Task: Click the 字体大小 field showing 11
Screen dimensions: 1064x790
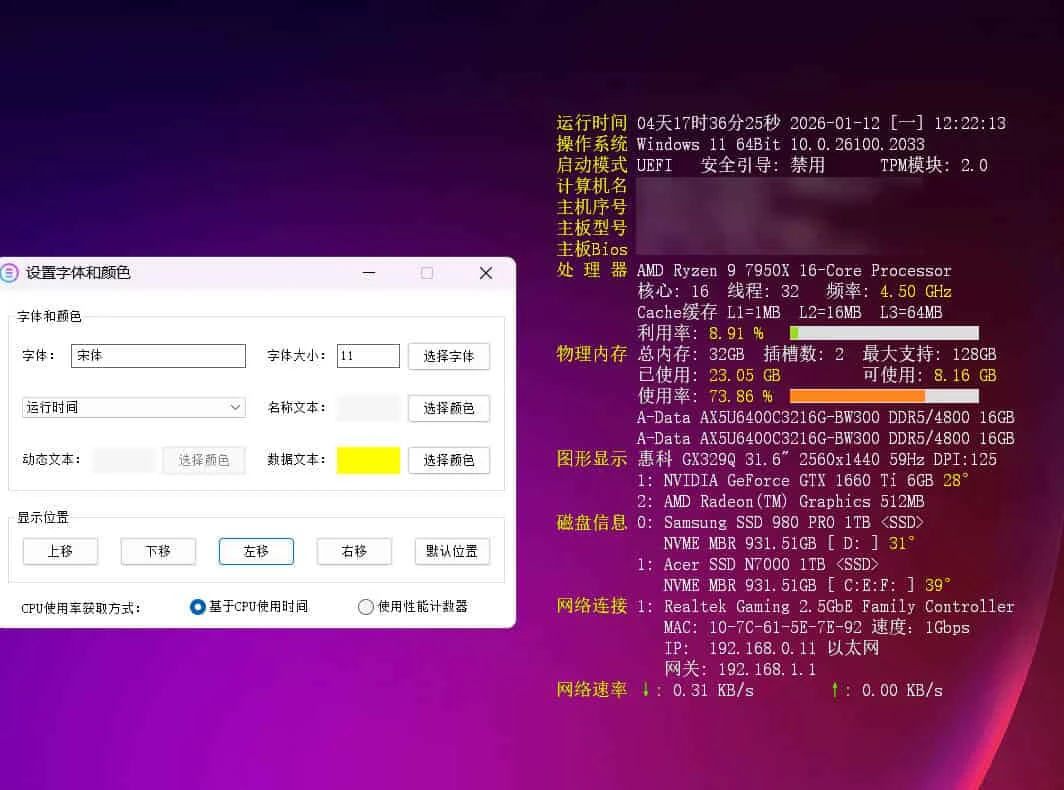Action: 367,356
